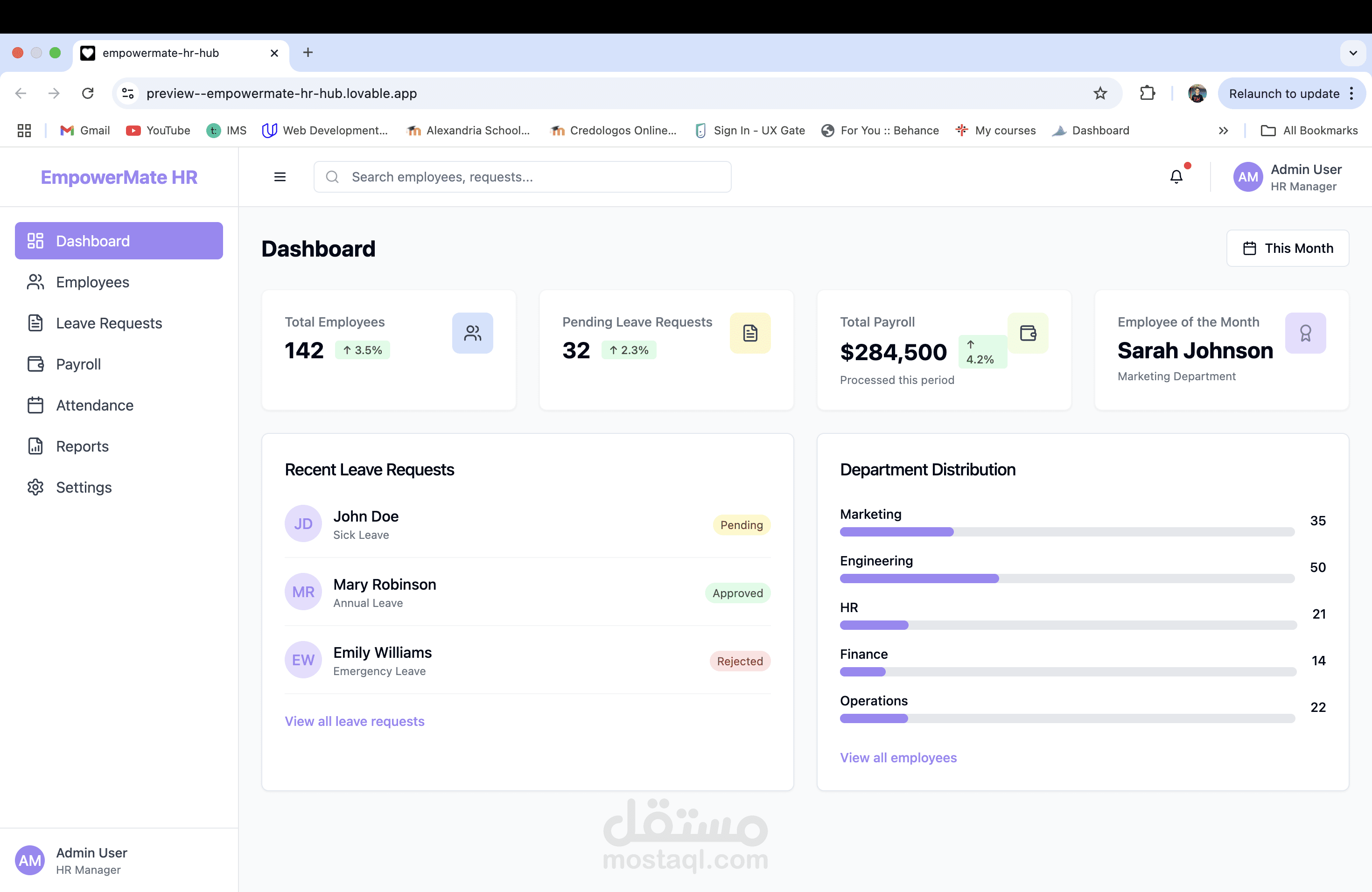Click the EmpowerMate HR logo

[119, 177]
